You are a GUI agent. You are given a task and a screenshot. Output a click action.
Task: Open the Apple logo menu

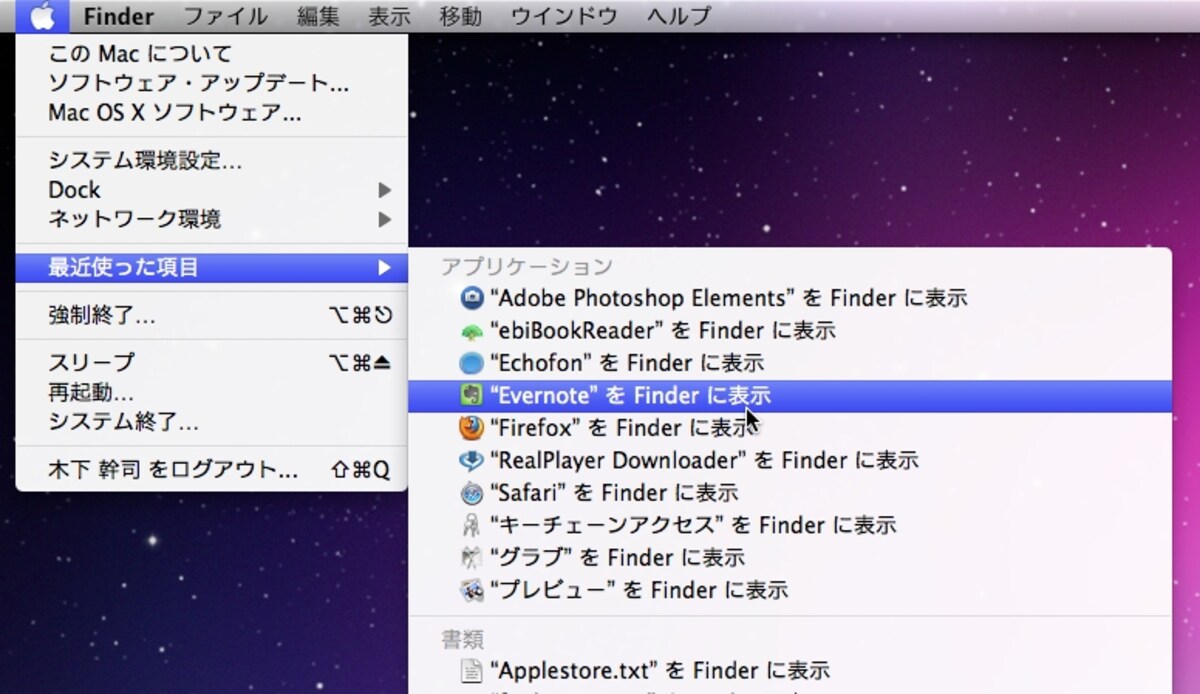[x=41, y=16]
